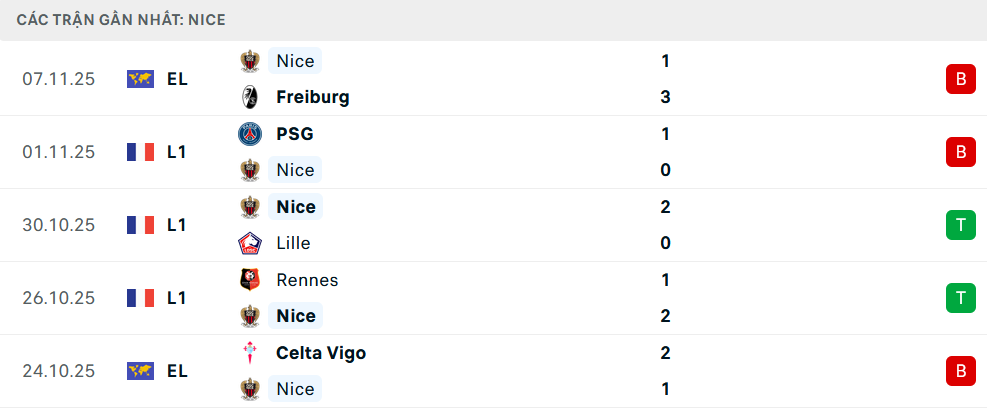Click the red B badge for PSG match
The height and width of the screenshot is (410, 987).
tap(960, 152)
